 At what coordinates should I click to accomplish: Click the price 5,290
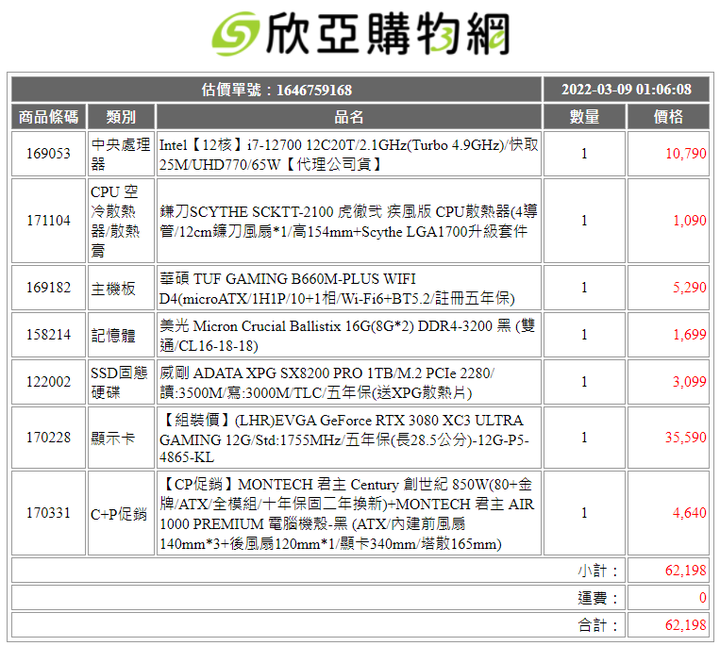click(690, 287)
